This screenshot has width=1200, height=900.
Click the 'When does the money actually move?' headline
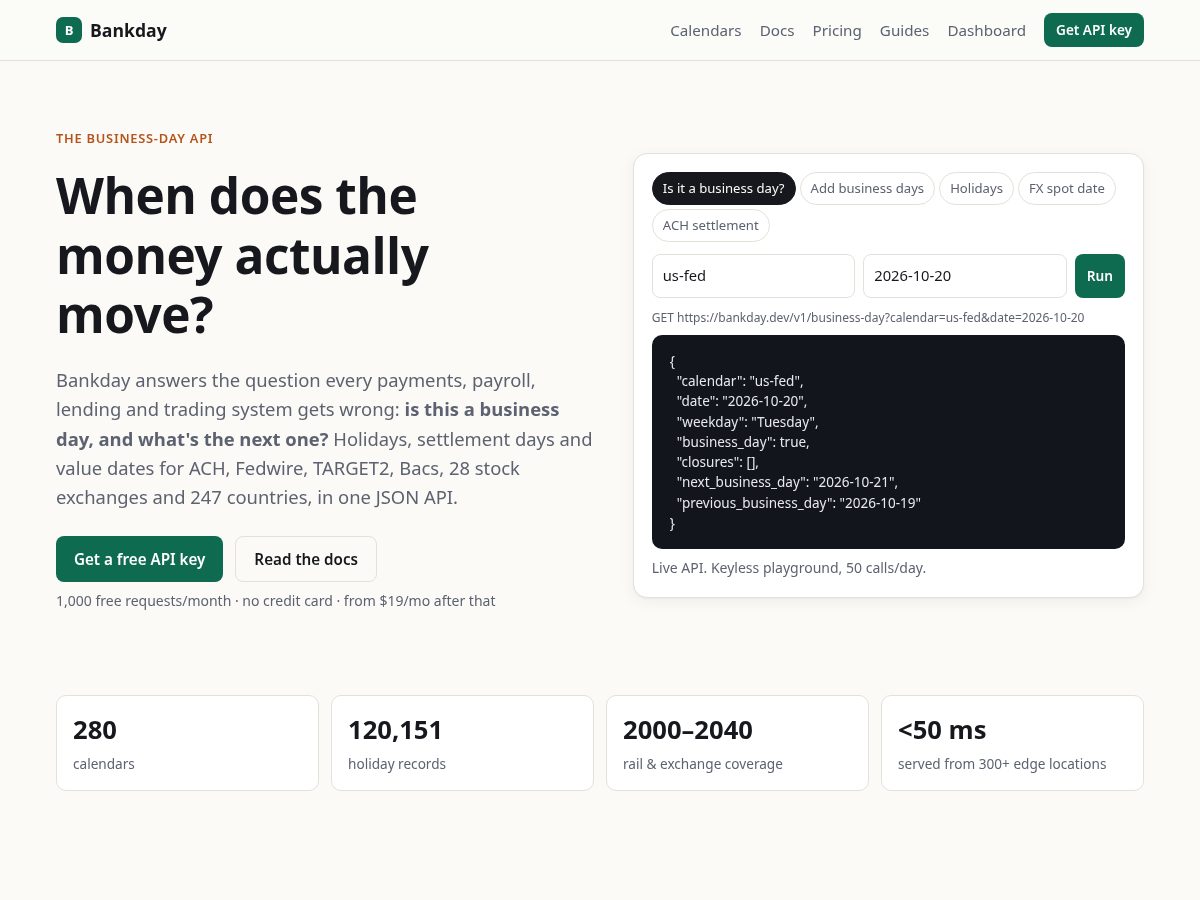coord(243,255)
